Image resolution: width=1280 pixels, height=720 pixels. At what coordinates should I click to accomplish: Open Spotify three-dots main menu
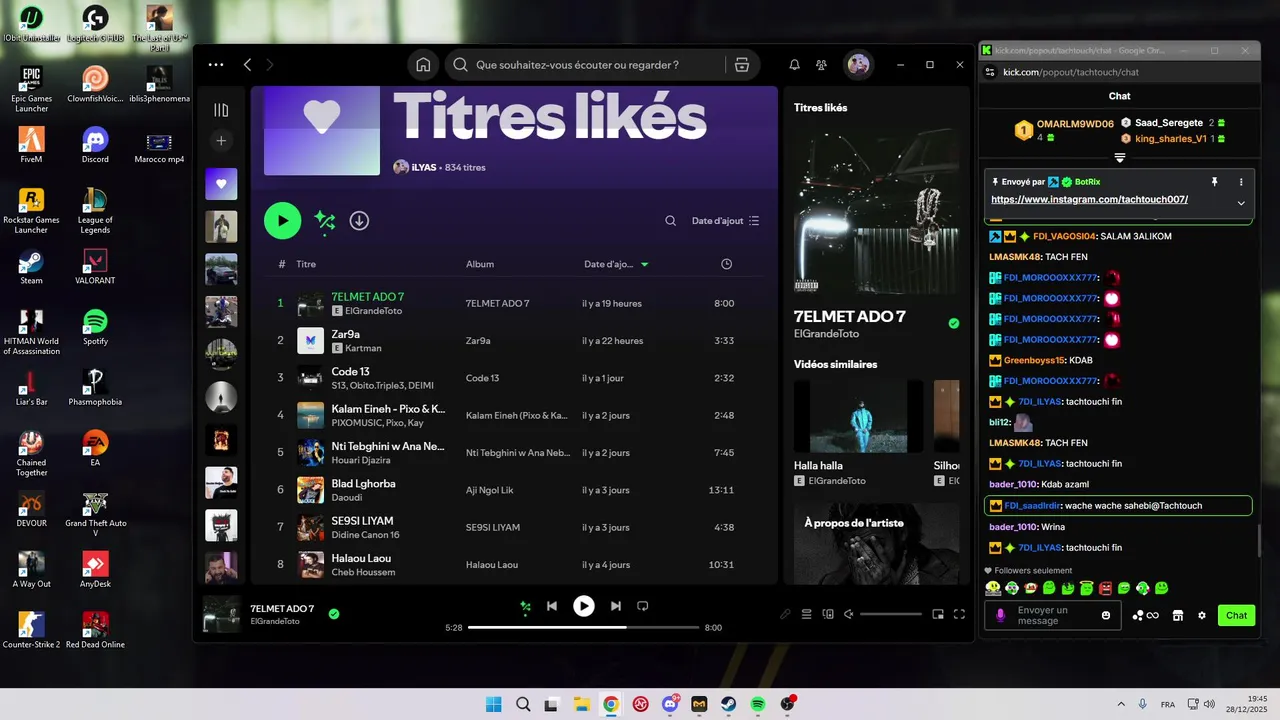tap(216, 65)
